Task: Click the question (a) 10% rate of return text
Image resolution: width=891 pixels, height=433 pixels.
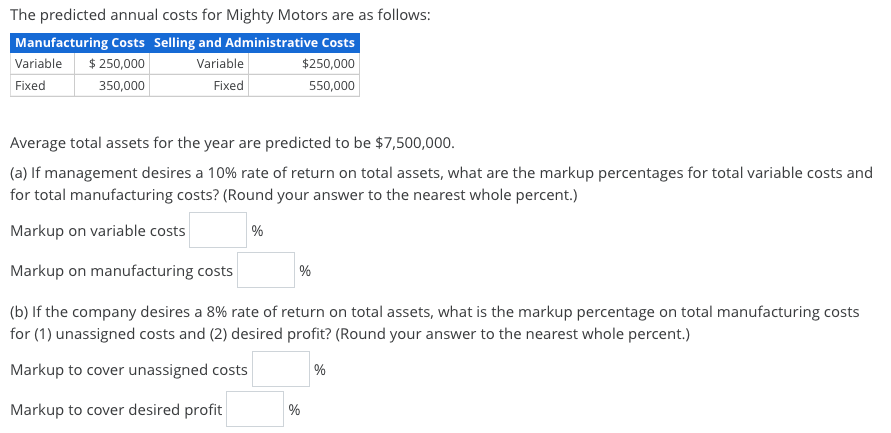Action: (x=441, y=184)
